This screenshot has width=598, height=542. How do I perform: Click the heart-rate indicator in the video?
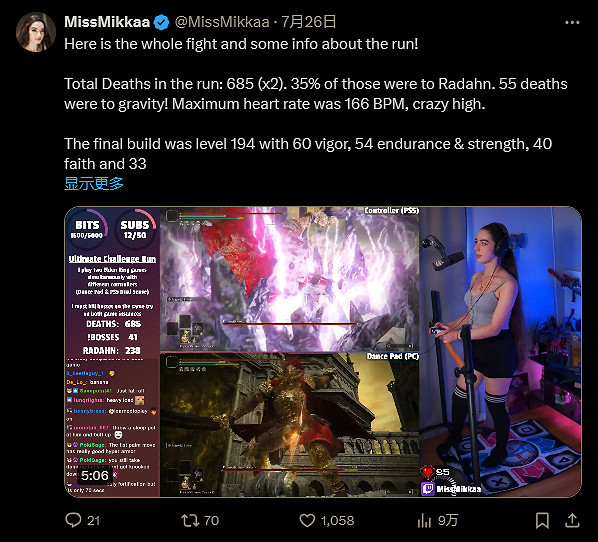point(436,472)
